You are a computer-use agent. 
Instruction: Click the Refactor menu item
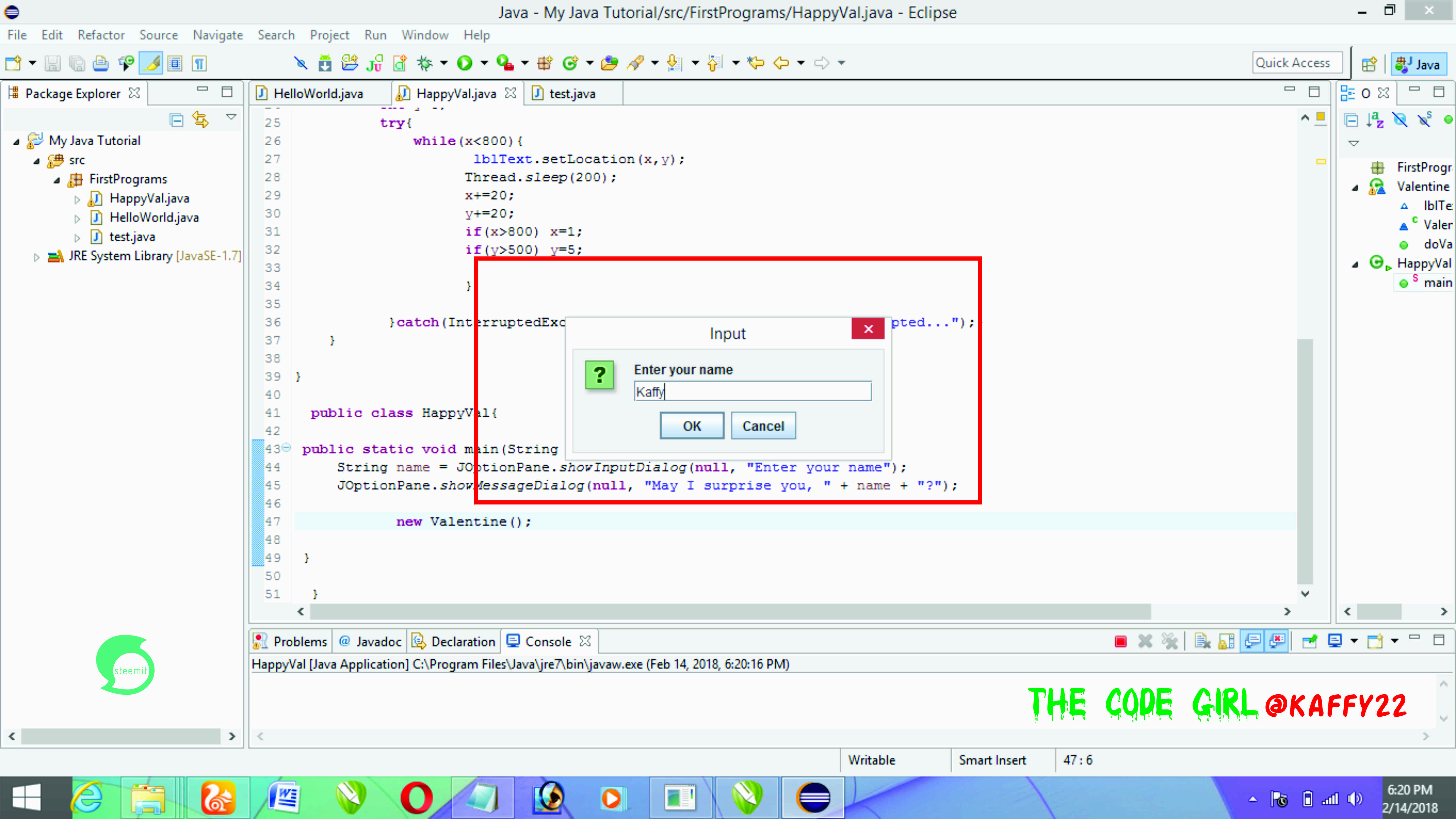pyautogui.click(x=100, y=35)
